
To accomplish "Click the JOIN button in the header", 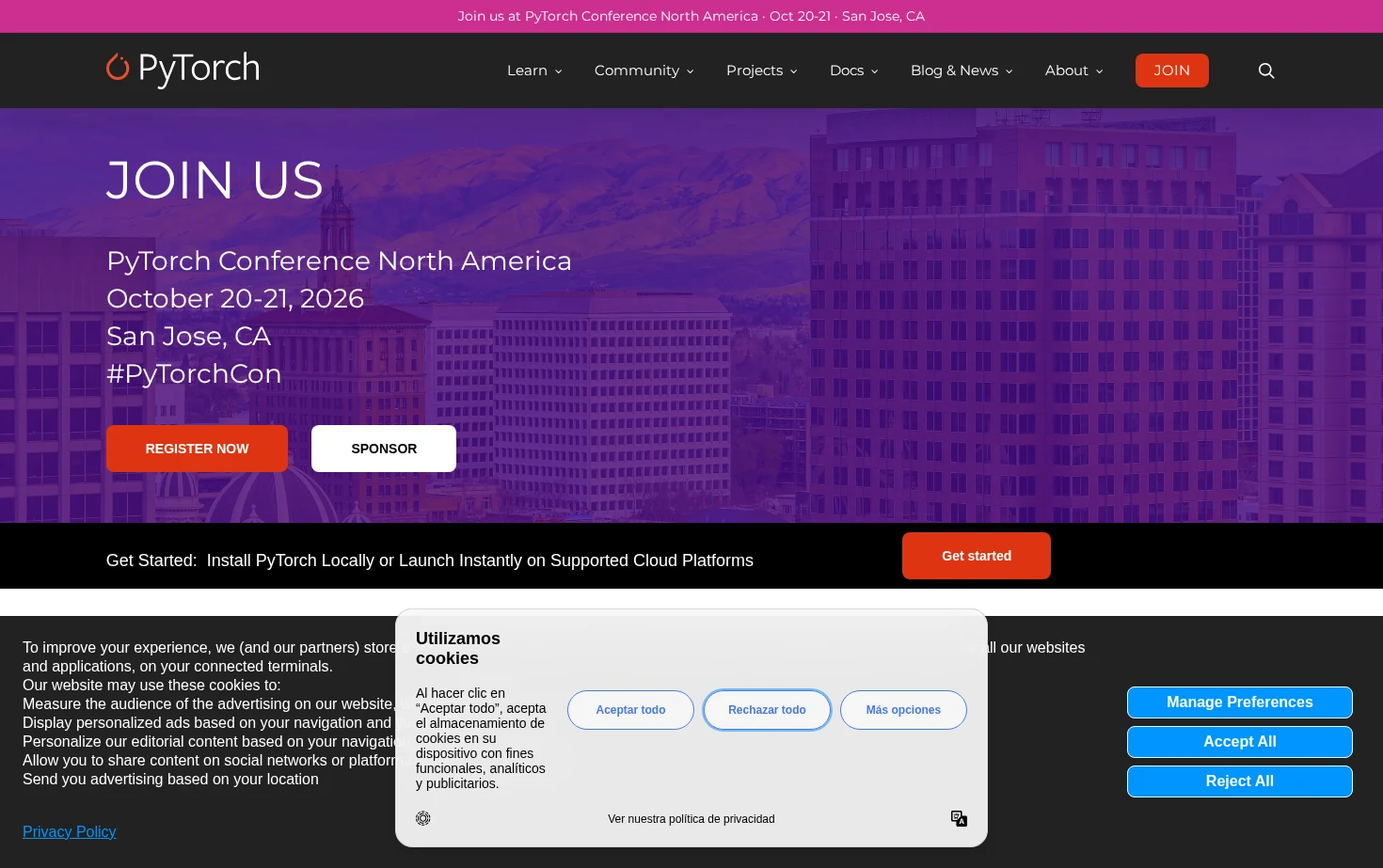I will (1172, 71).
